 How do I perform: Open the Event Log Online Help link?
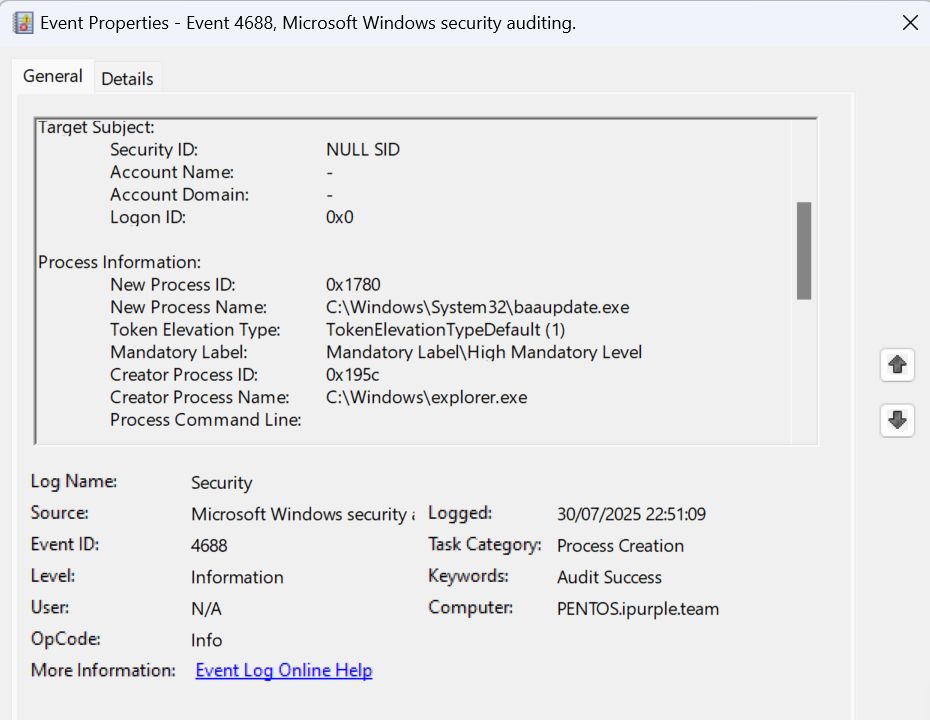coord(283,671)
